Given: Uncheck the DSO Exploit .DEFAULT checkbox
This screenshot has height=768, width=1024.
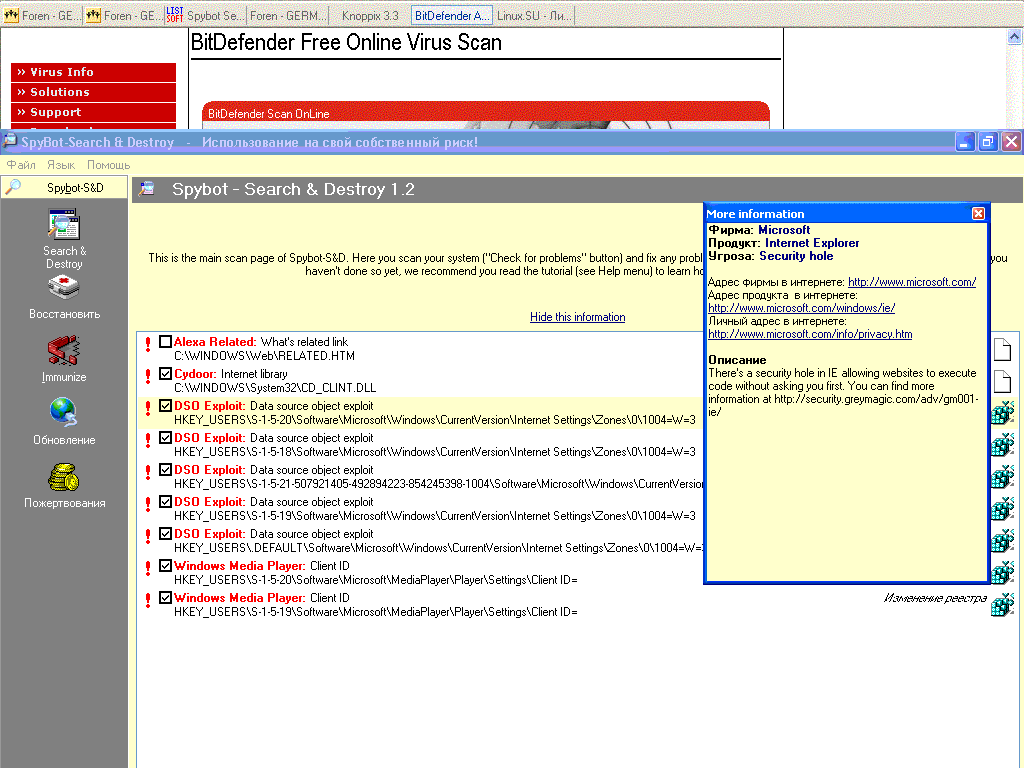Looking at the screenshot, I should point(165,534).
